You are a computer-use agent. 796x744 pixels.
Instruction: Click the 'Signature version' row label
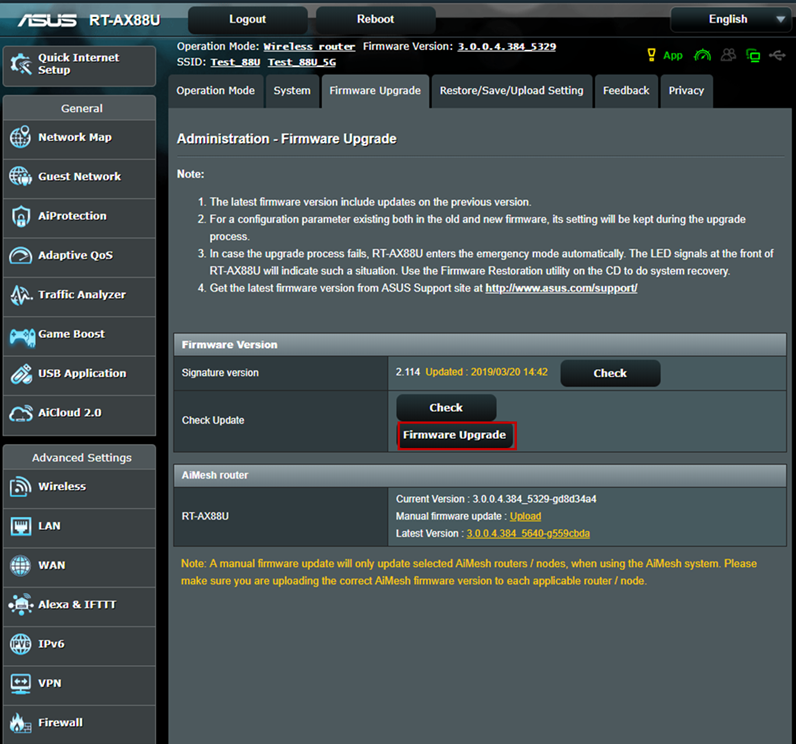220,373
